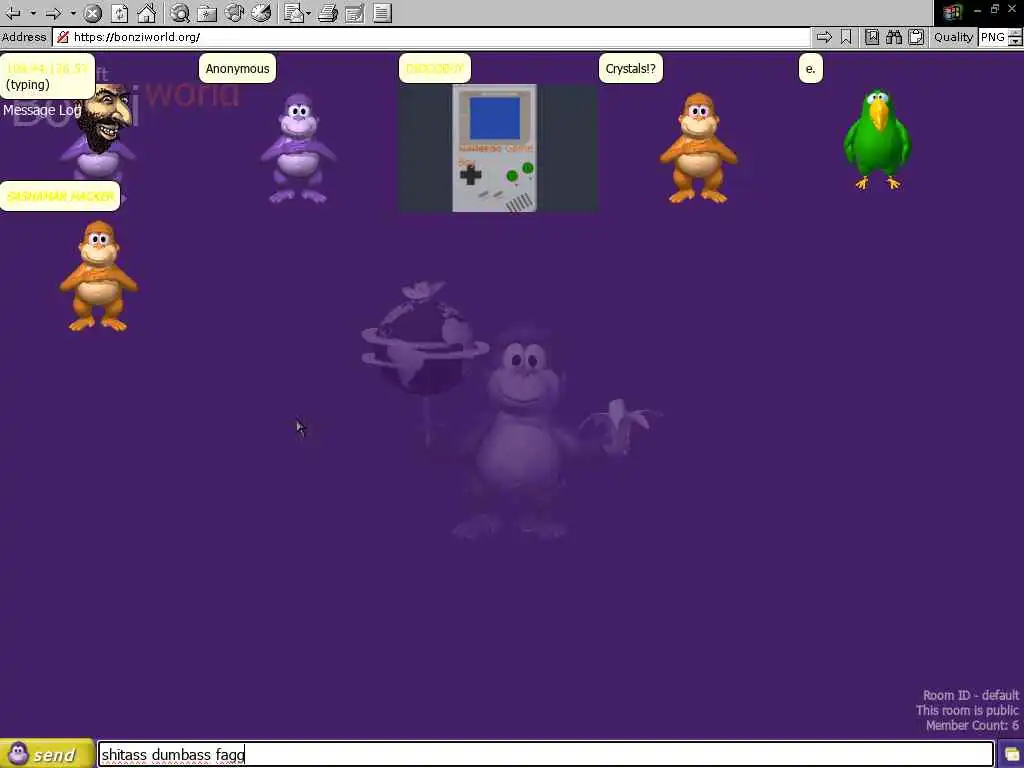The width and height of the screenshot is (1024, 768).
Task: Click the green parrot character
Action: (876, 140)
